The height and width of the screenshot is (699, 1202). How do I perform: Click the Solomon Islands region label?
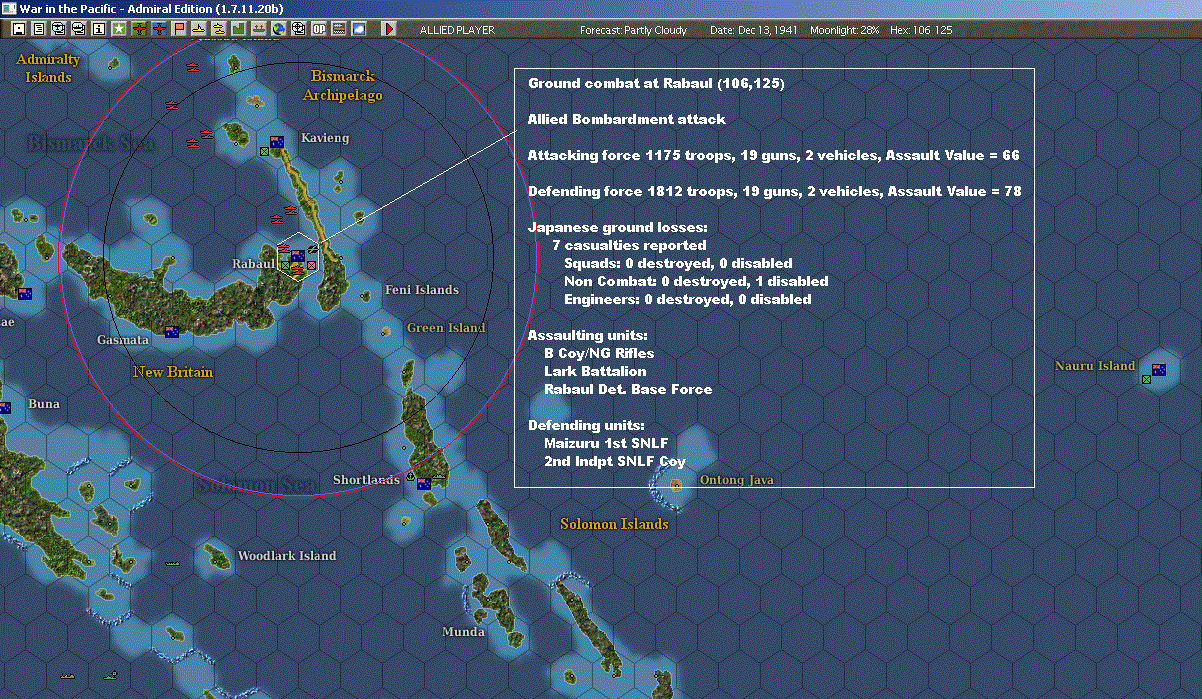click(x=614, y=524)
